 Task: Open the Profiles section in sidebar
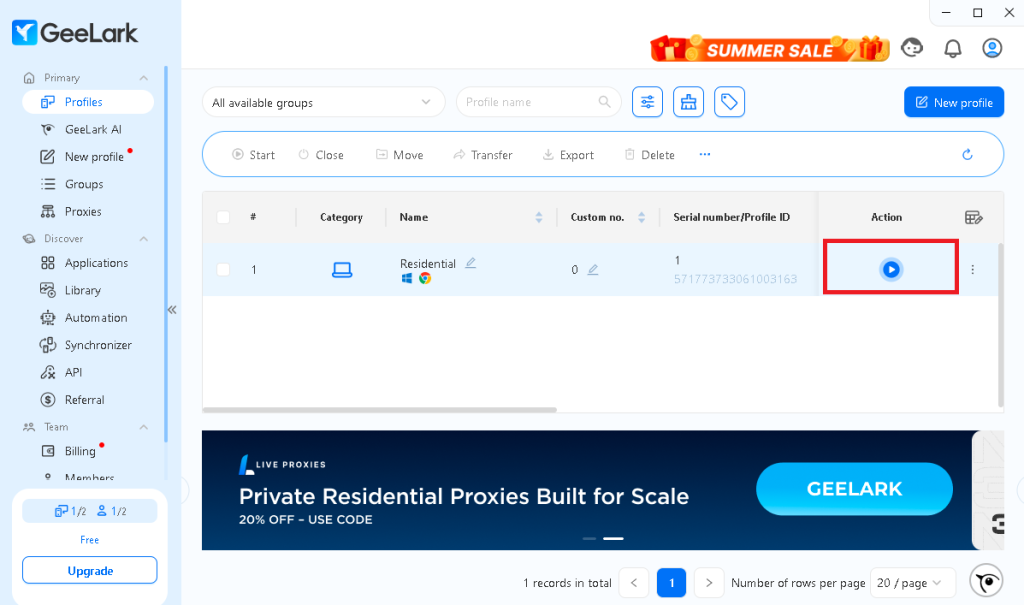pos(88,102)
